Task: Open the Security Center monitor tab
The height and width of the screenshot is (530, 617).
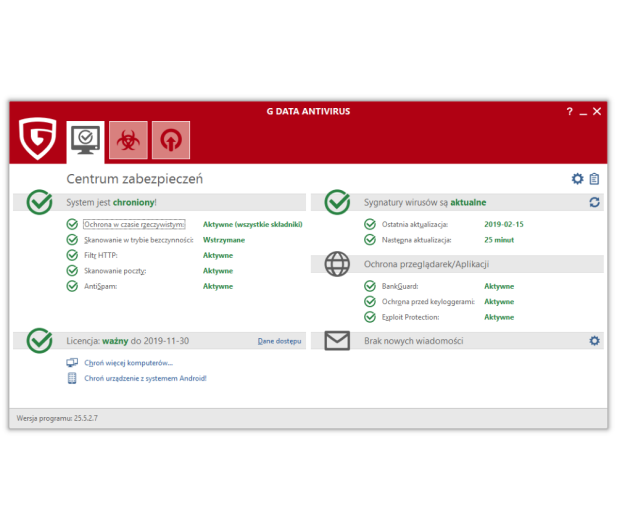Action: (x=85, y=141)
